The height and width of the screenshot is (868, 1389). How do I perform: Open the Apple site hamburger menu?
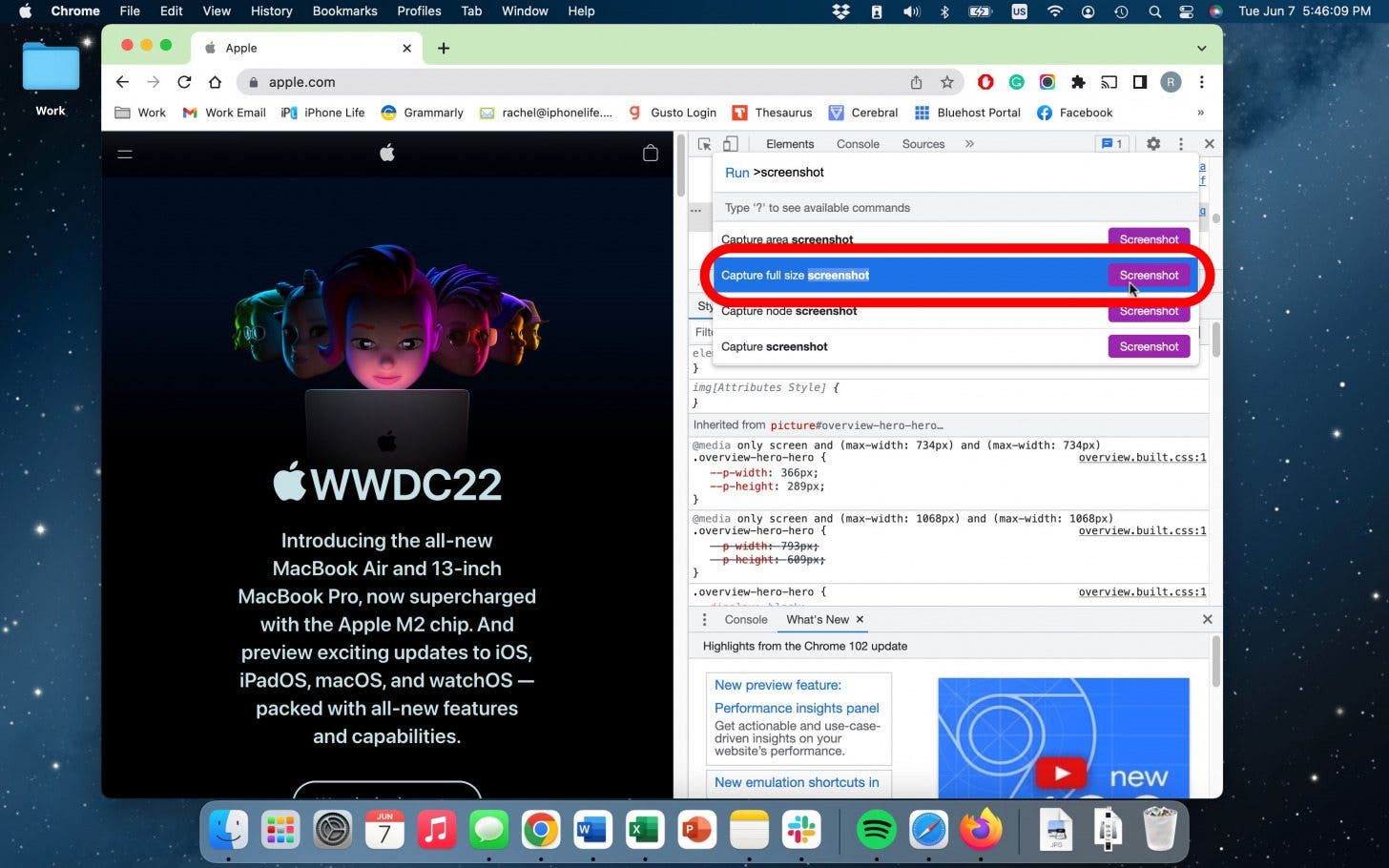pyautogui.click(x=125, y=154)
